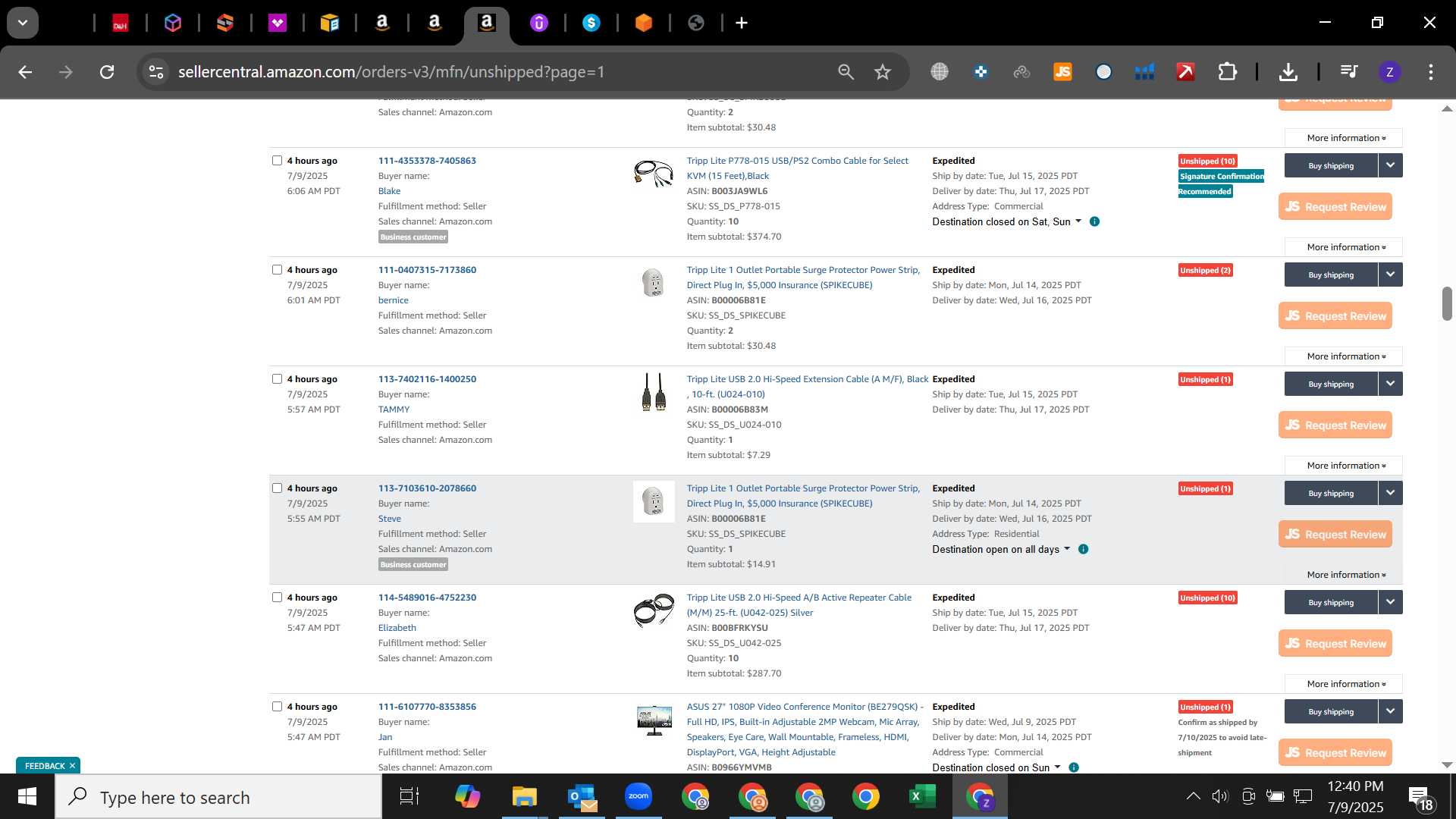This screenshot has width=1456, height=819.
Task: Select order 111-6107770-8353856 checkbox
Action: [x=277, y=707]
